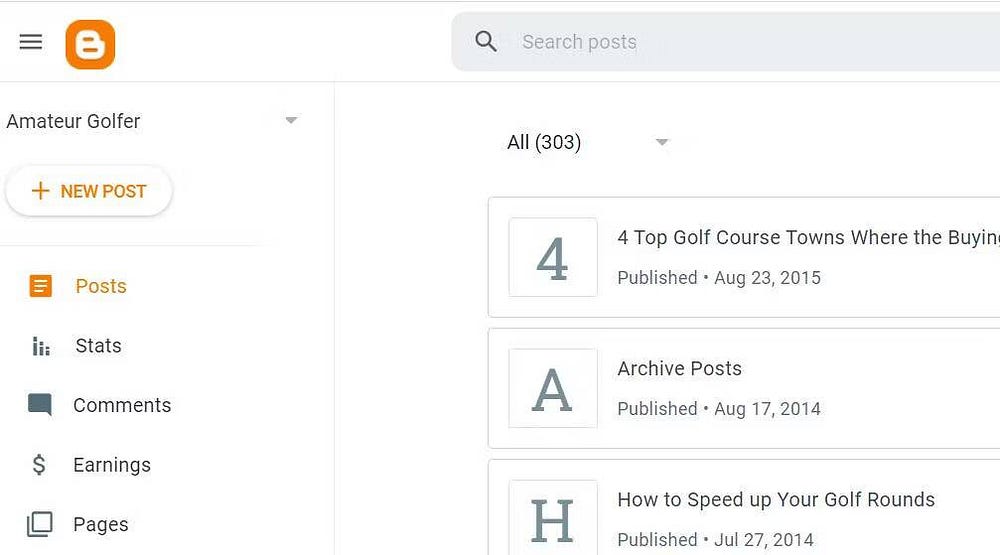Go to the Stats section
The height and width of the screenshot is (555, 1000).
[x=98, y=346]
